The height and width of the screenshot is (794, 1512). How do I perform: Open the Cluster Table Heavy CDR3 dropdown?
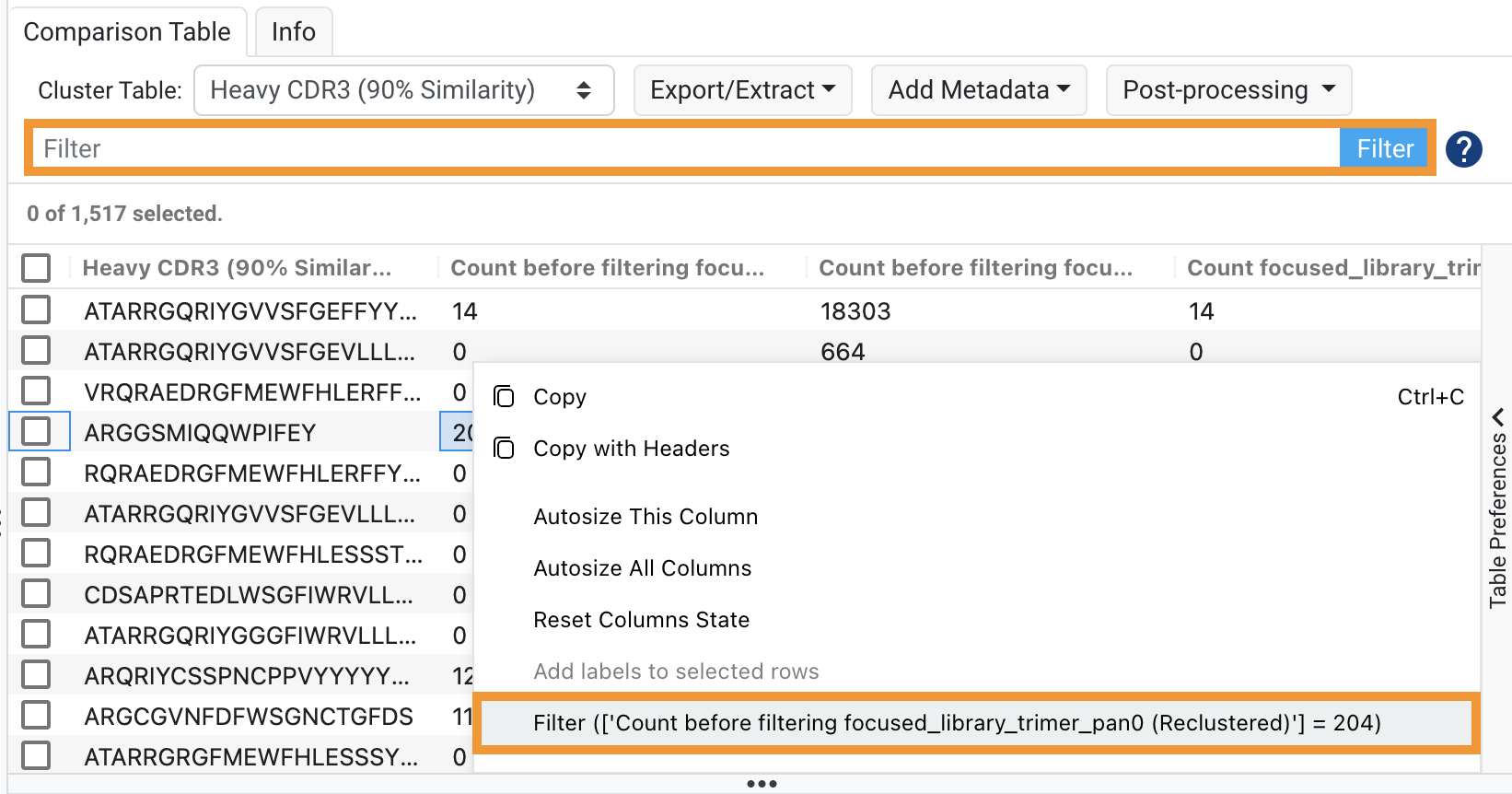pos(403,90)
